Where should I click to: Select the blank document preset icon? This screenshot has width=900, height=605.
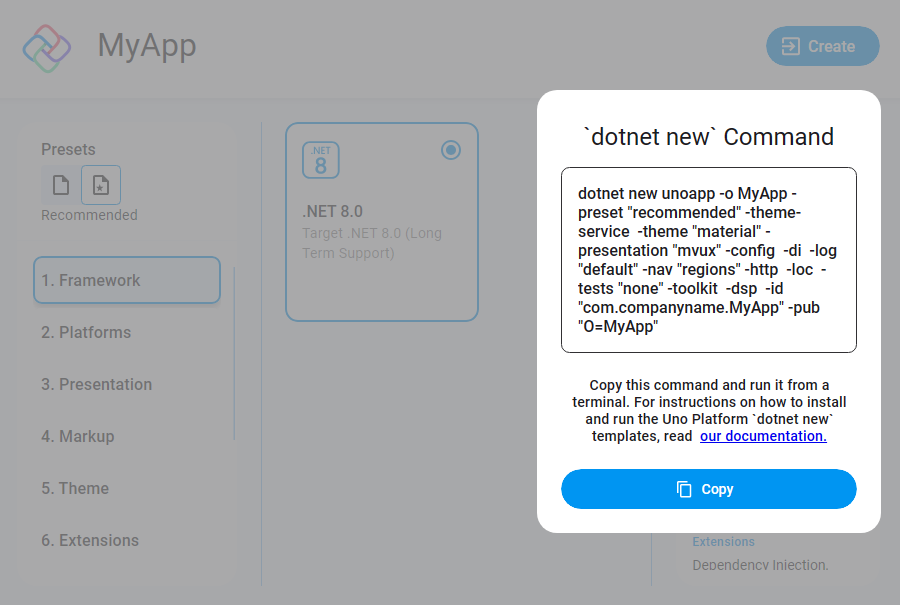click(60, 184)
